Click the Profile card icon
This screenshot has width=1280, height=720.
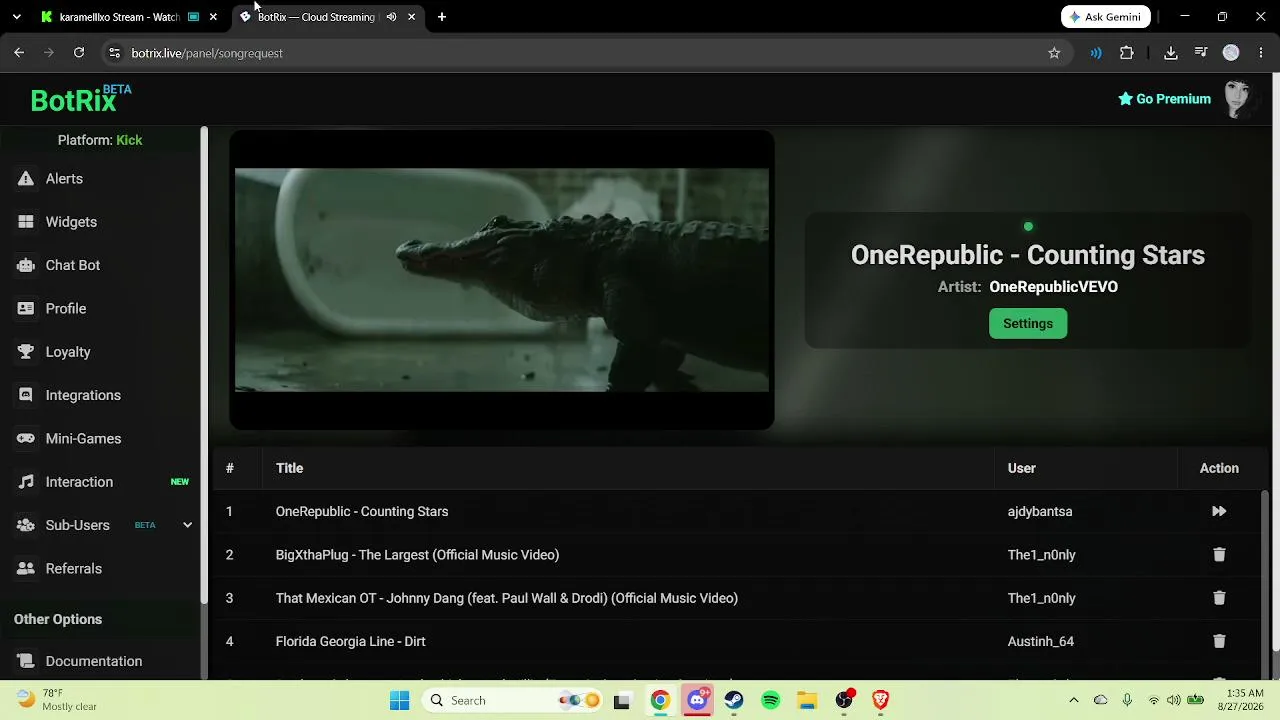[x=26, y=309]
